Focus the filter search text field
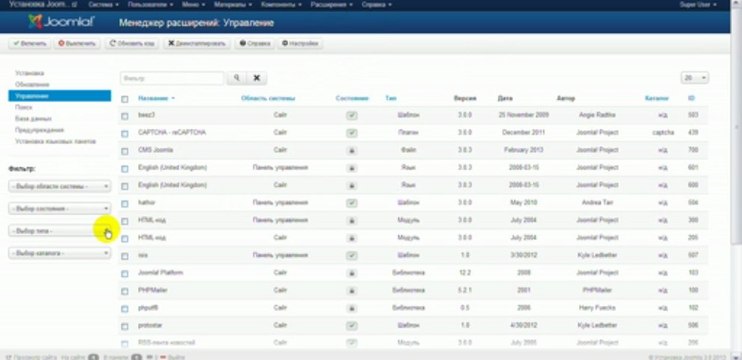The image size is (742, 360). tap(172, 78)
